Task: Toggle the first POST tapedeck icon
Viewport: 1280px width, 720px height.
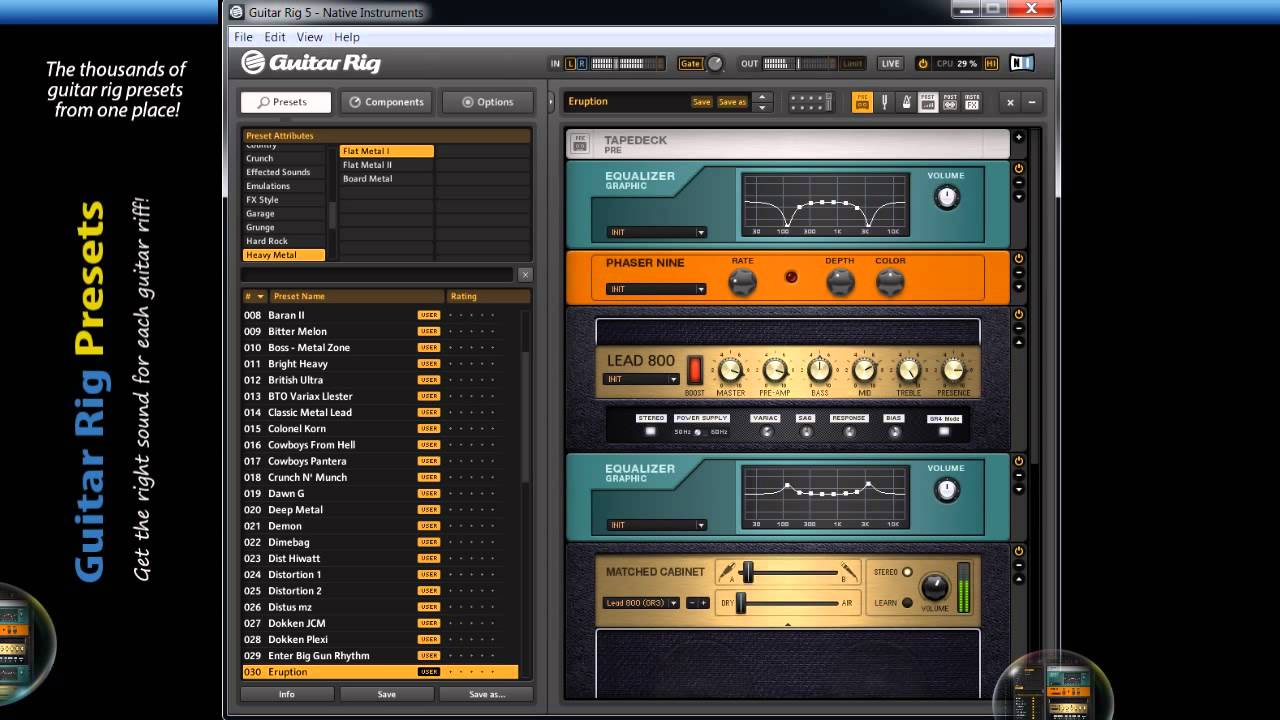Action: tap(928, 102)
